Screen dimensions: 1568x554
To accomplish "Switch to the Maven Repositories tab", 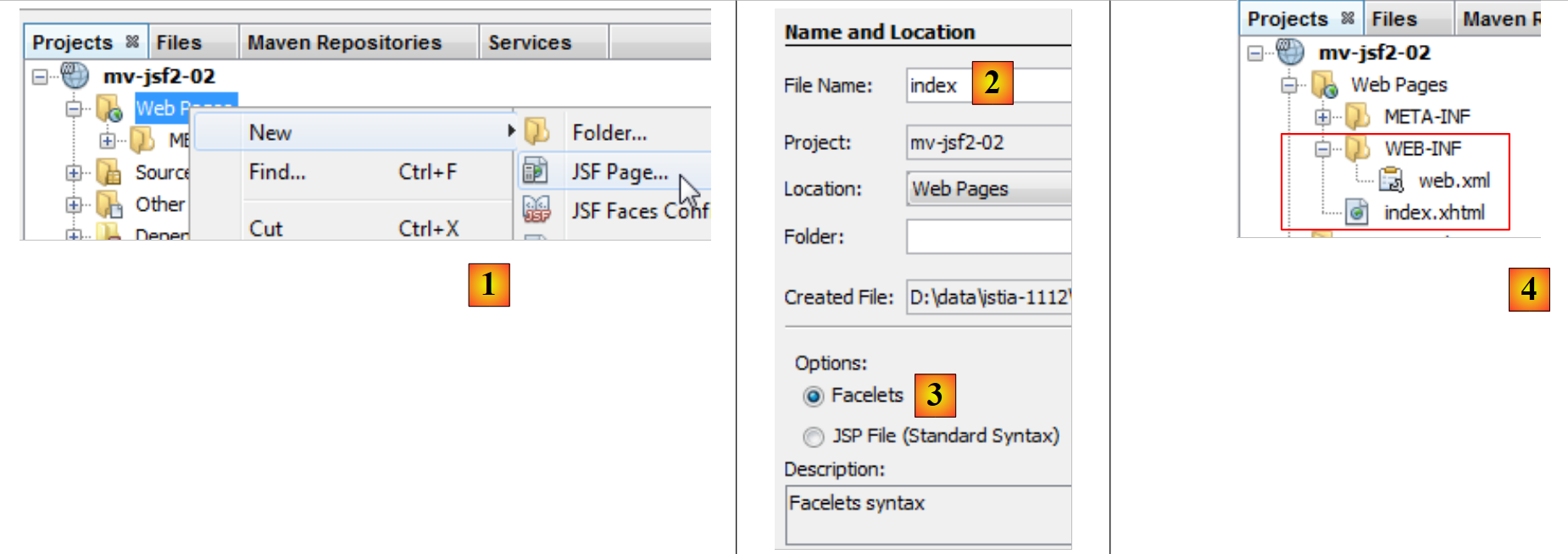I will (344, 42).
